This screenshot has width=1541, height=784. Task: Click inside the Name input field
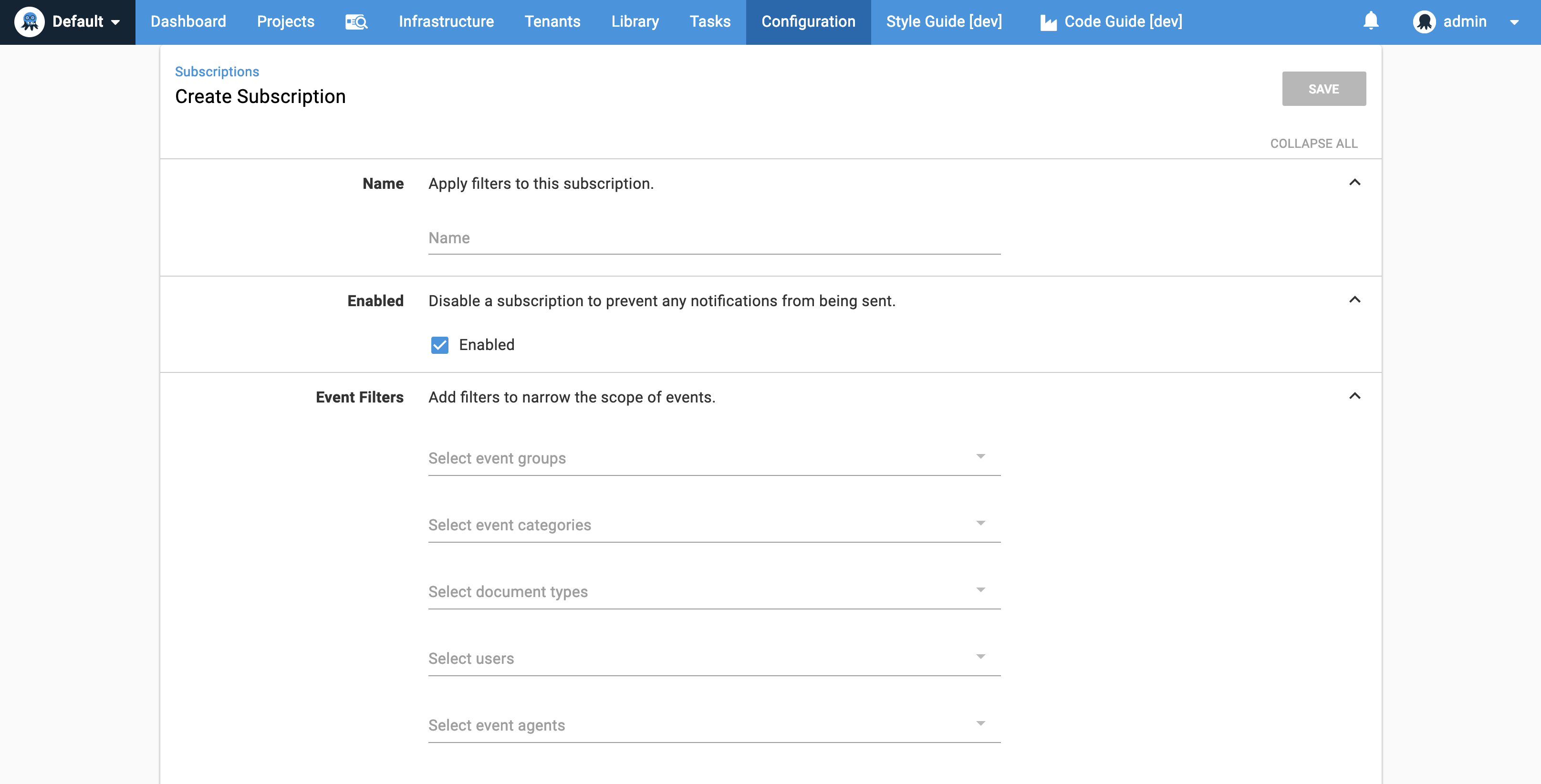(712, 237)
